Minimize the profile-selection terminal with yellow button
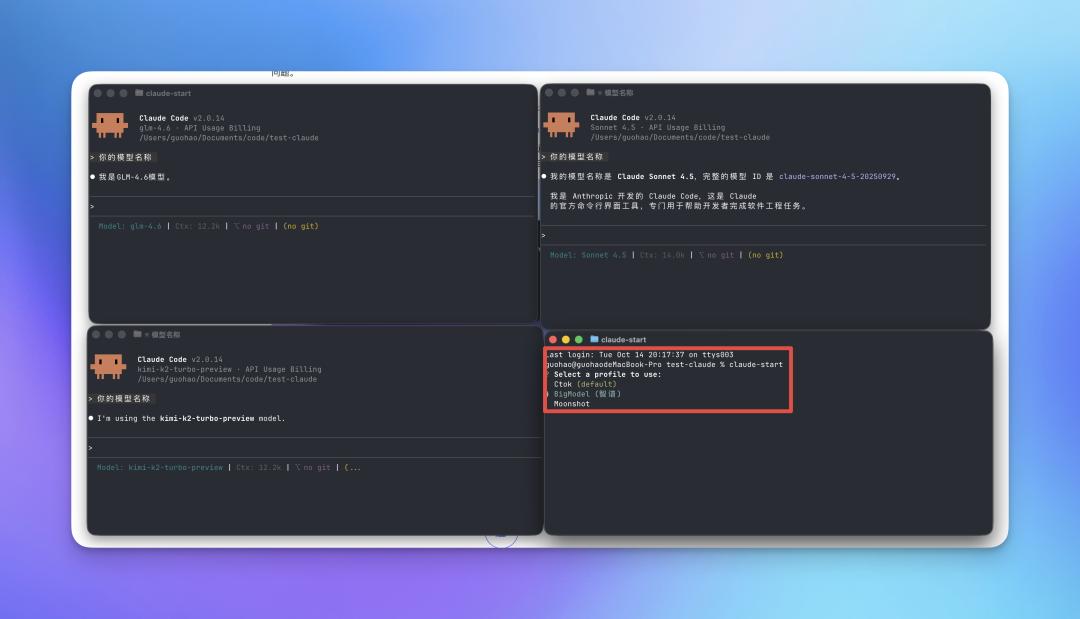Image resolution: width=1080 pixels, height=619 pixels. (565, 339)
